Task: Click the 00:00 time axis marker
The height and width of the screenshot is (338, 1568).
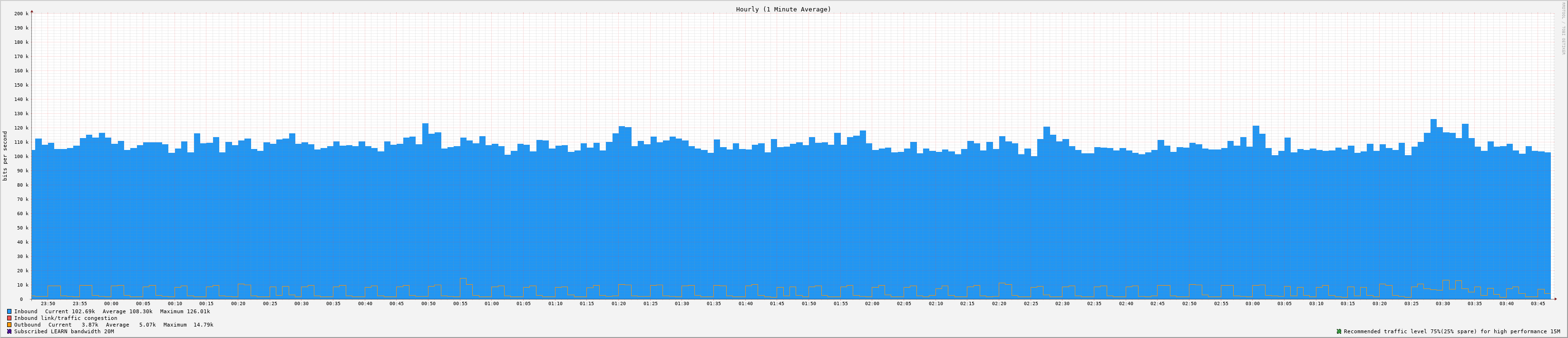Action: [x=111, y=303]
